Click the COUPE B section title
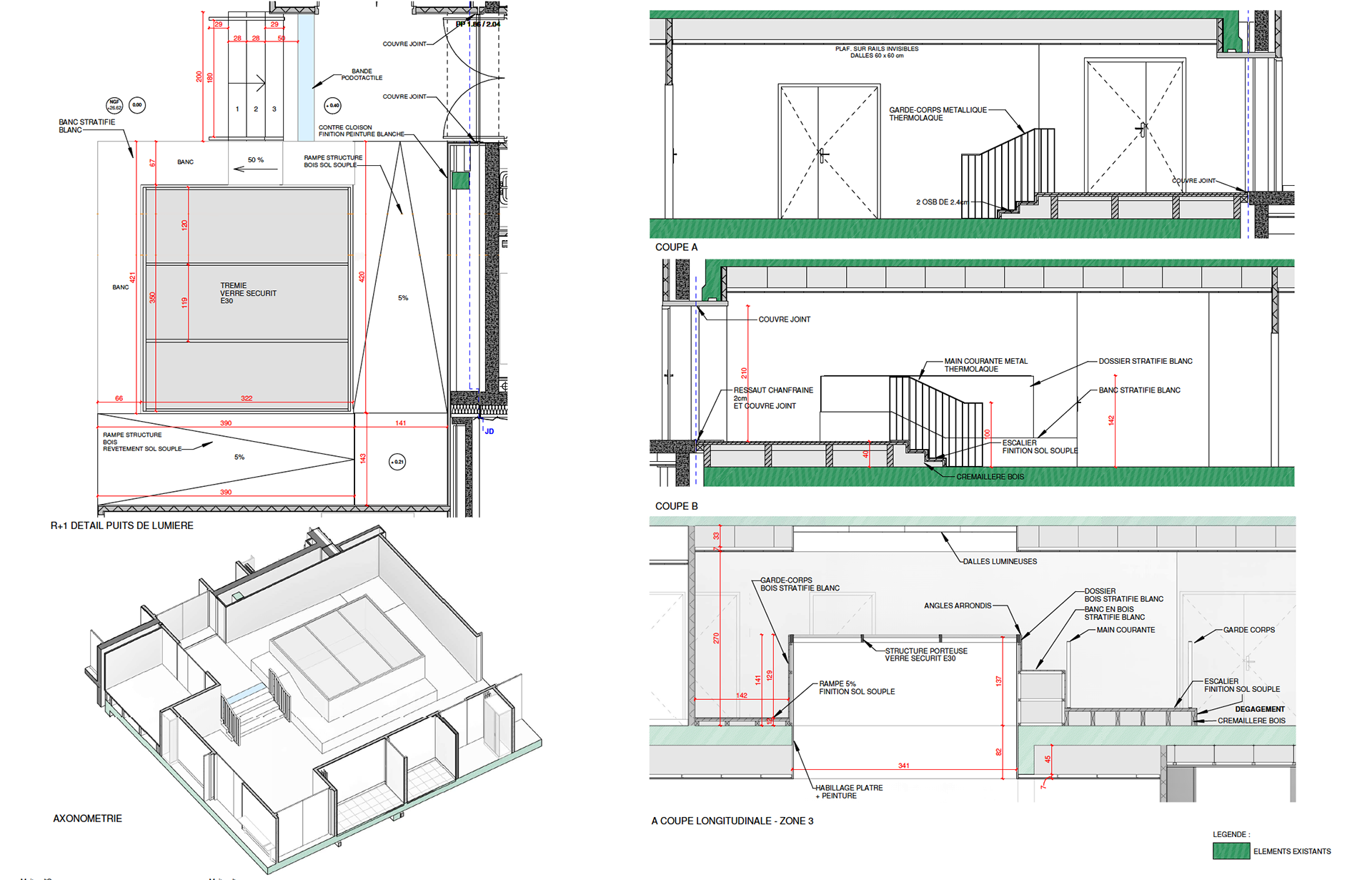The image size is (1372, 880). [676, 506]
